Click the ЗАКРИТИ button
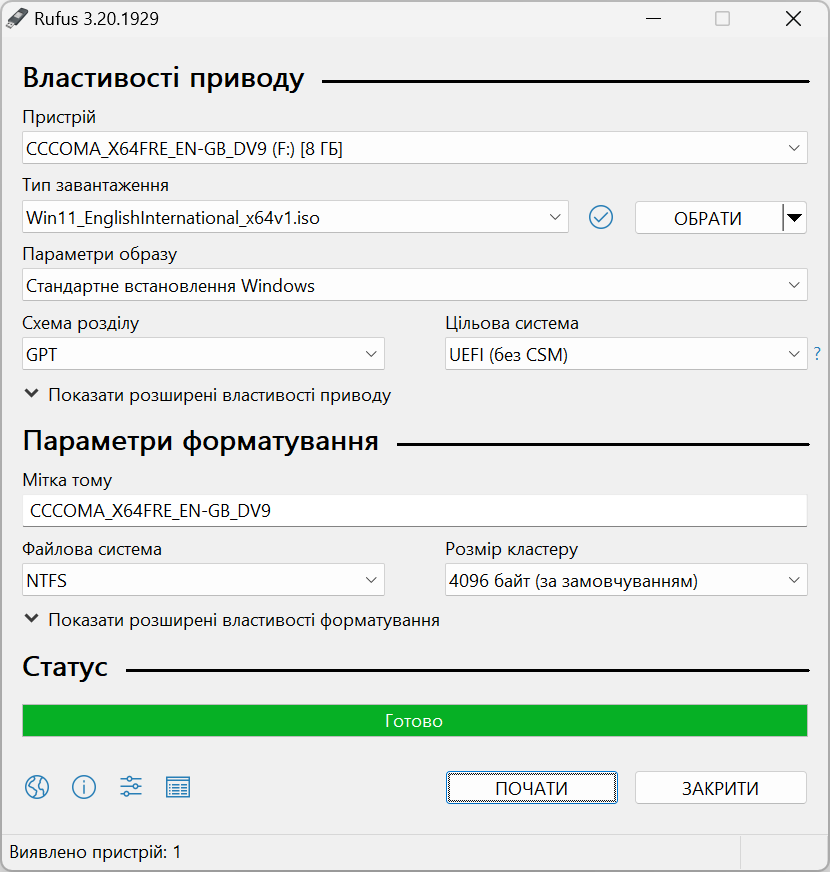 pyautogui.click(x=720, y=787)
